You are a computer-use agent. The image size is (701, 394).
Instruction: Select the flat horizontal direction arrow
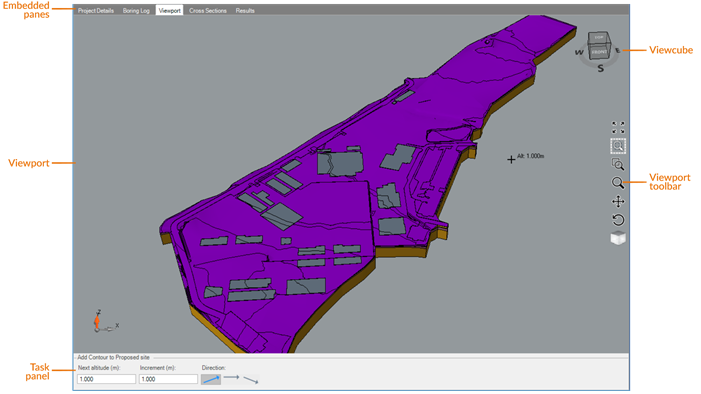pyautogui.click(x=232, y=378)
